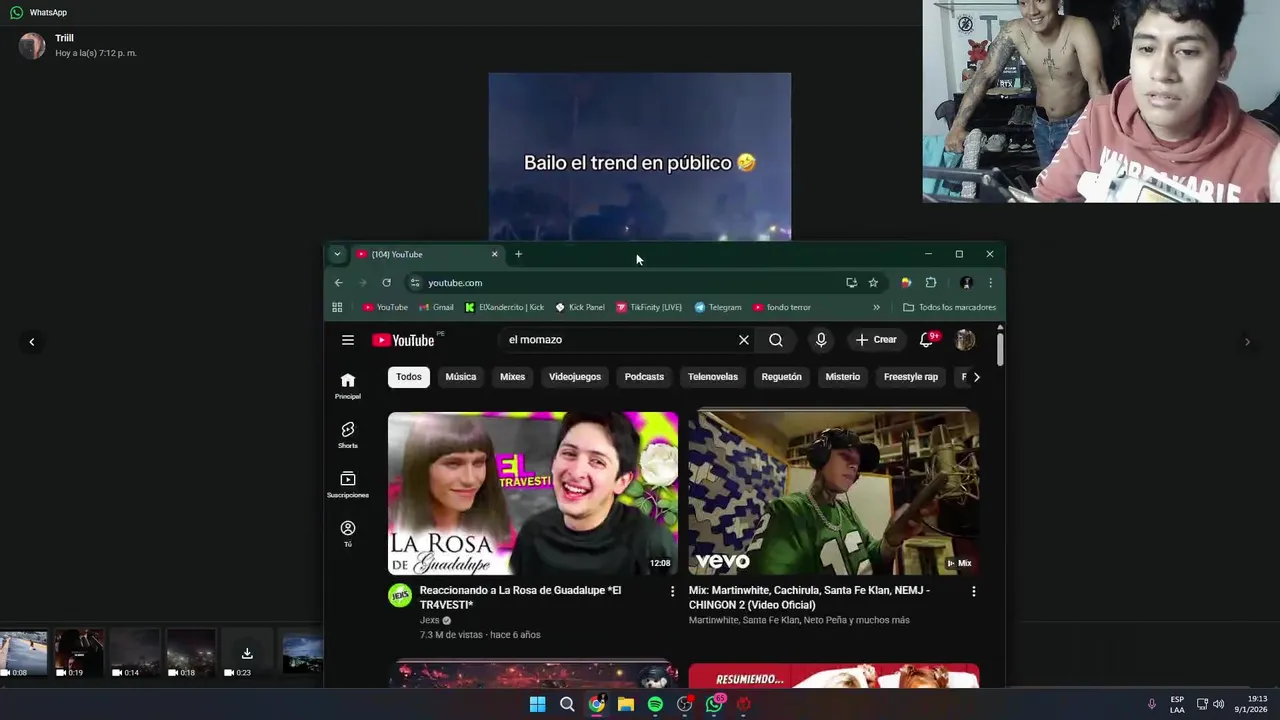Click the magnifier search button on YouTube
The width and height of the screenshot is (1280, 720).
pyautogui.click(x=776, y=340)
